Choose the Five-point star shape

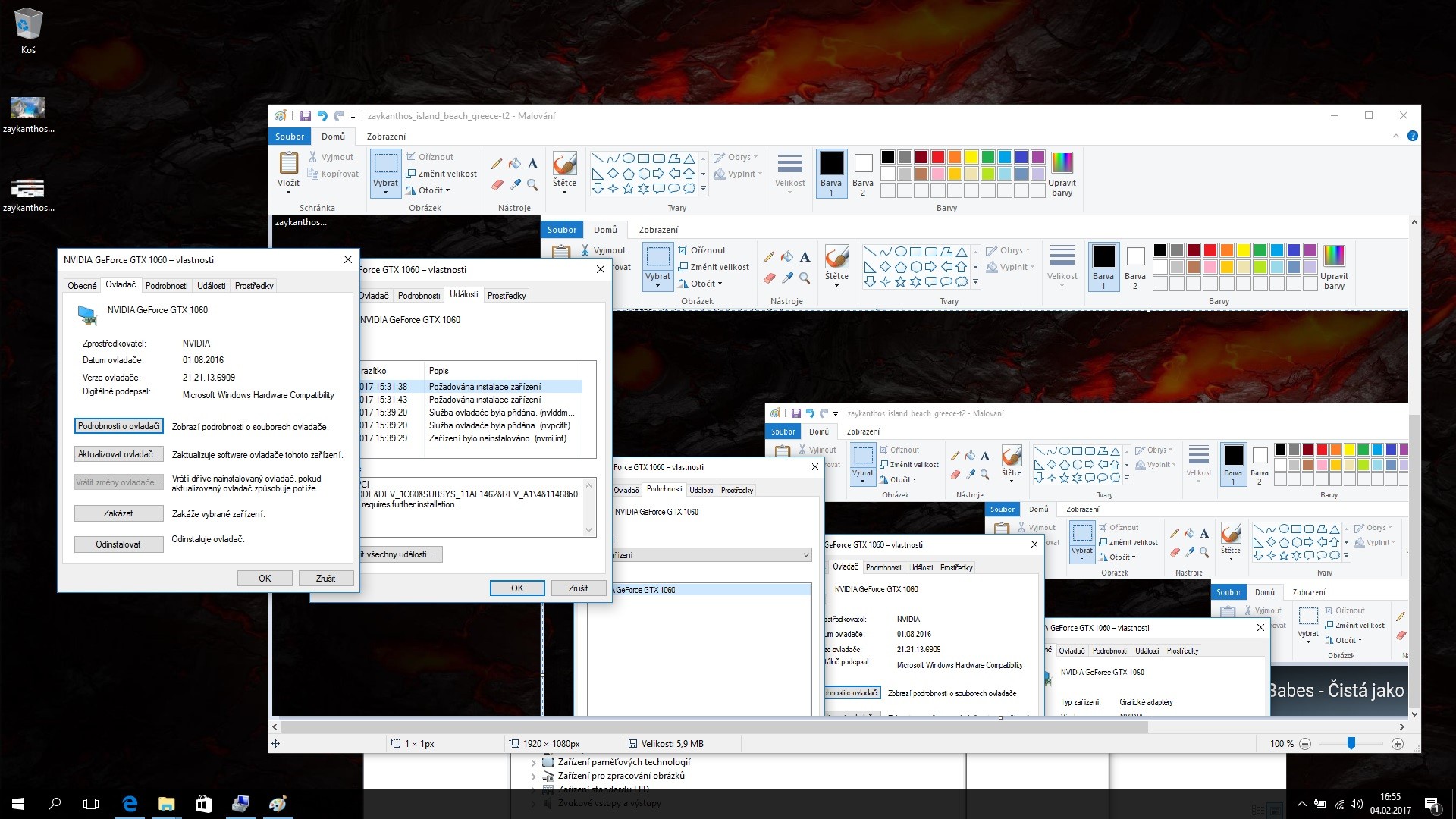(x=628, y=189)
